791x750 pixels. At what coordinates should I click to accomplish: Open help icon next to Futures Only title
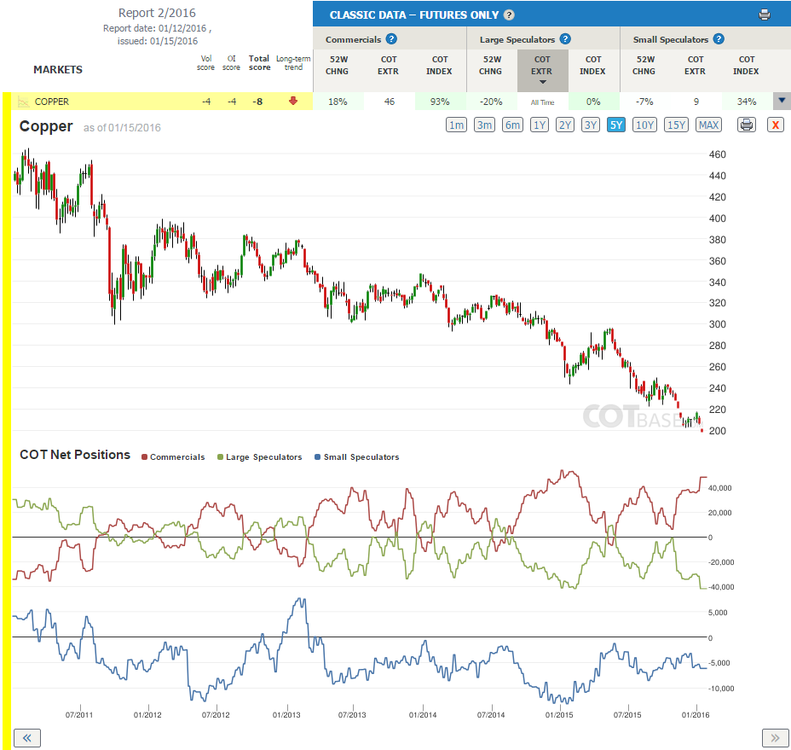pos(509,15)
